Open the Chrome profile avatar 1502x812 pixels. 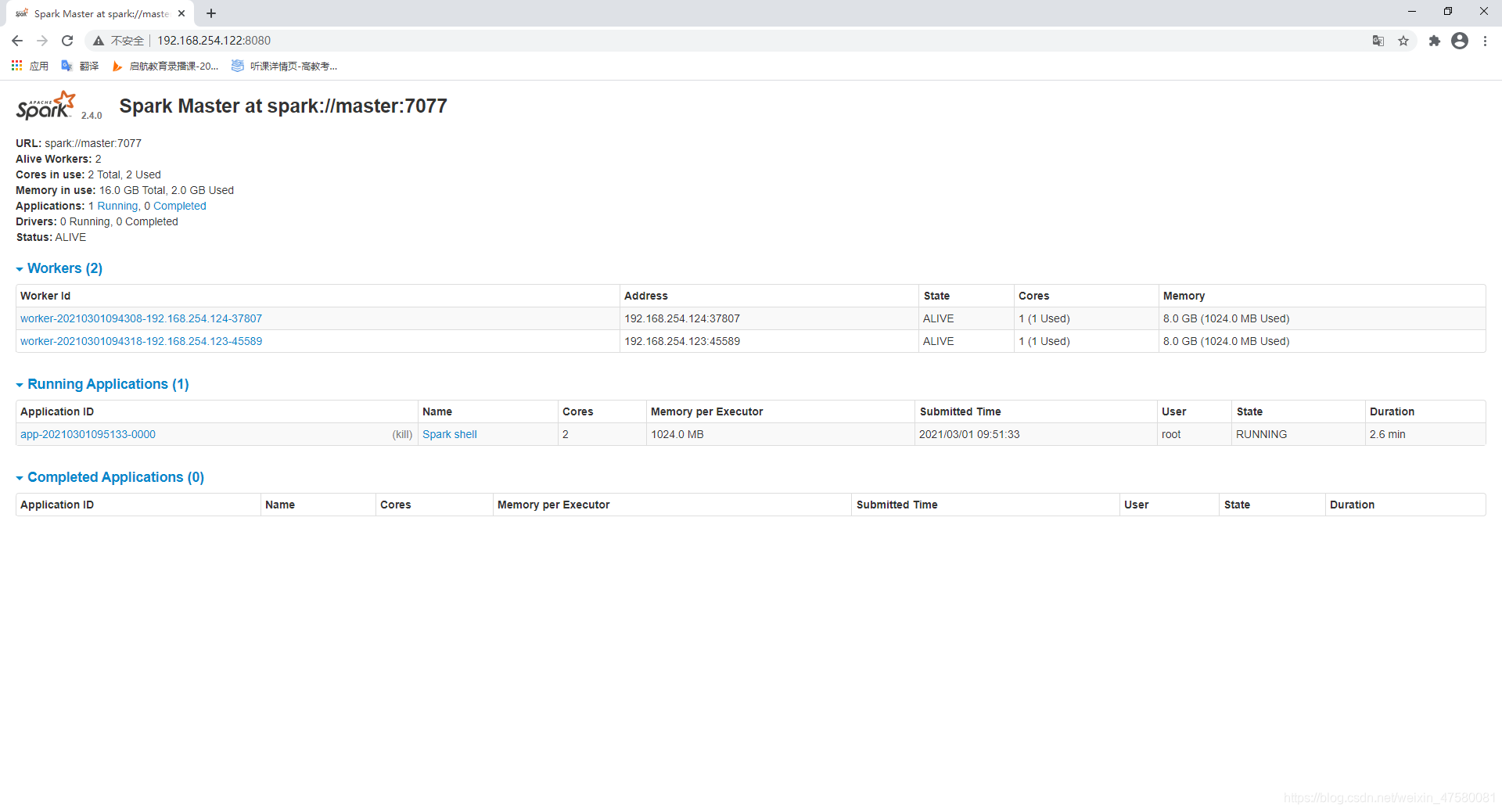[x=1460, y=41]
